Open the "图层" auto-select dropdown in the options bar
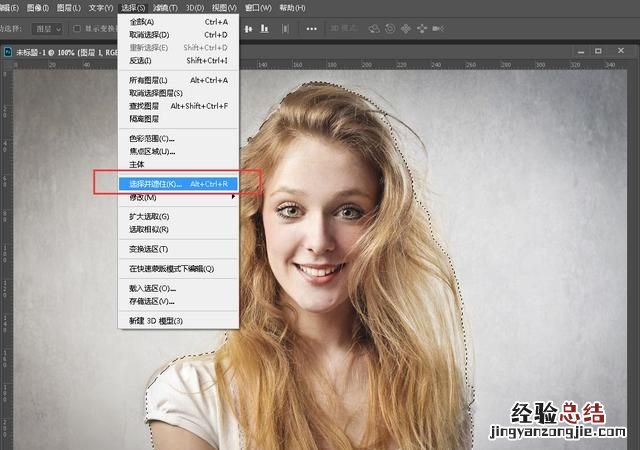This screenshot has height=450, width=640. click(46, 29)
